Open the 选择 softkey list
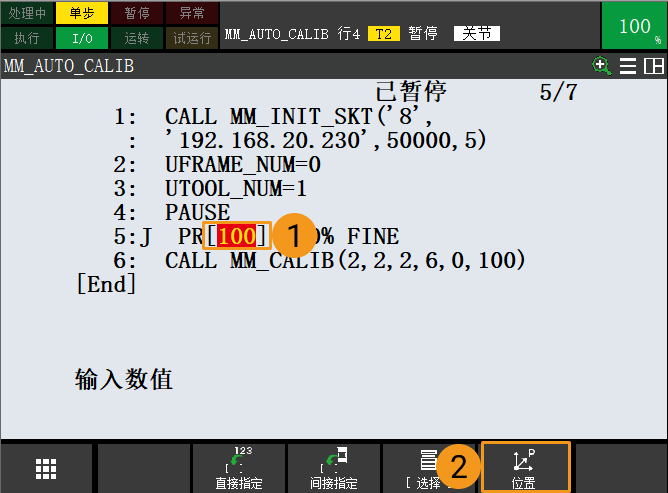 [x=429, y=468]
